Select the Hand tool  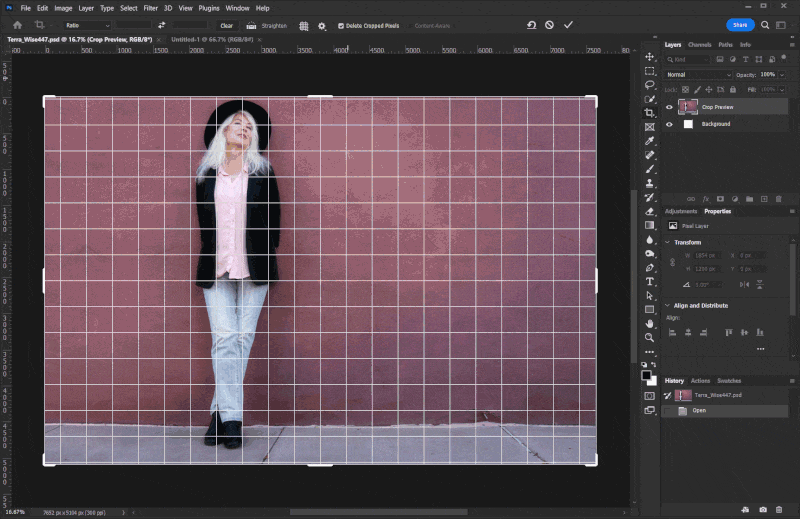[x=650, y=324]
